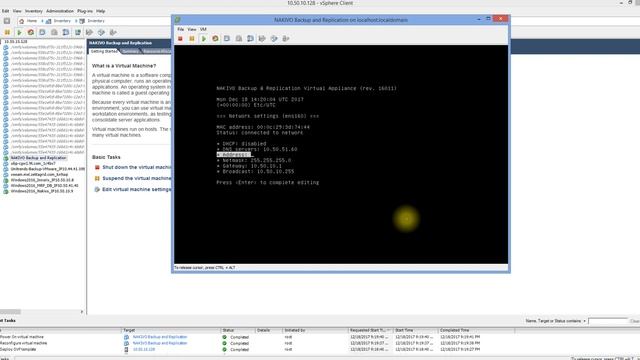The width and height of the screenshot is (640, 360).
Task: Click Power Off icon in console window toolbar
Action: point(180,39)
